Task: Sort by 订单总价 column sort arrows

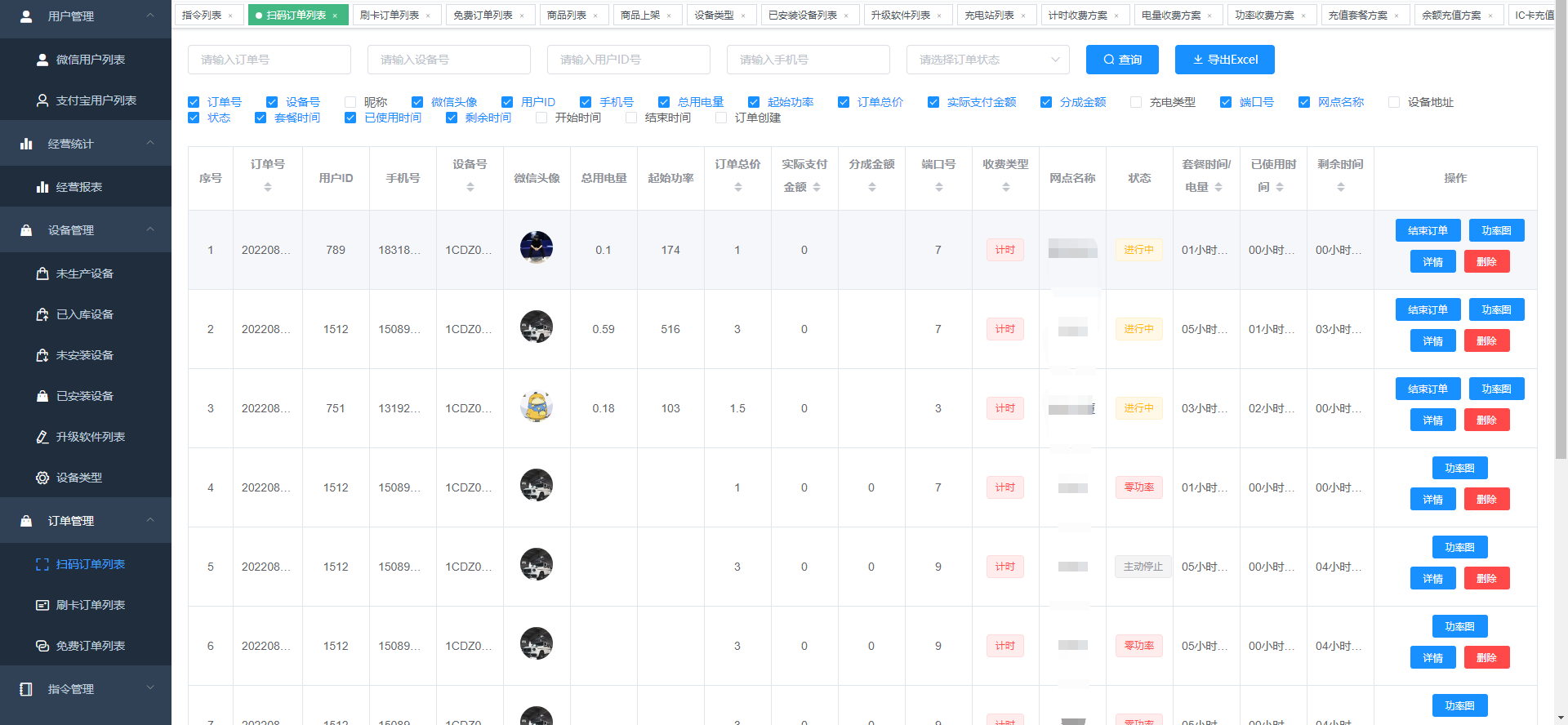Action: [738, 188]
